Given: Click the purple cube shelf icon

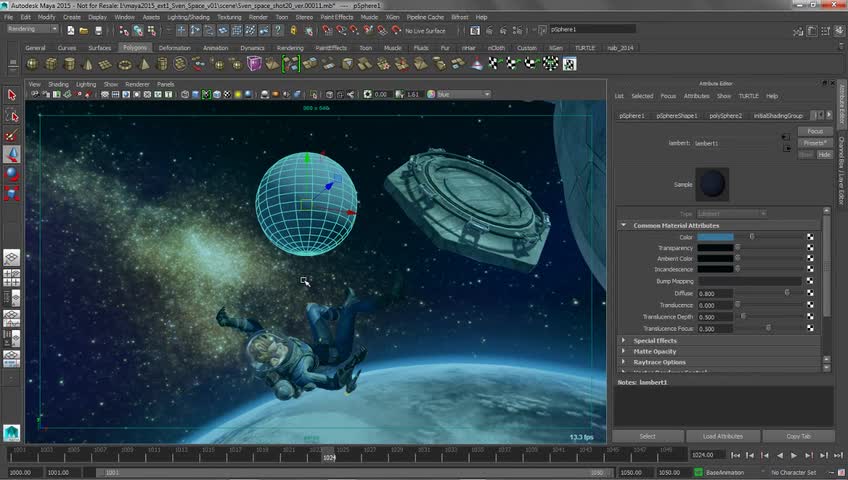Looking at the screenshot, I should (255, 64).
